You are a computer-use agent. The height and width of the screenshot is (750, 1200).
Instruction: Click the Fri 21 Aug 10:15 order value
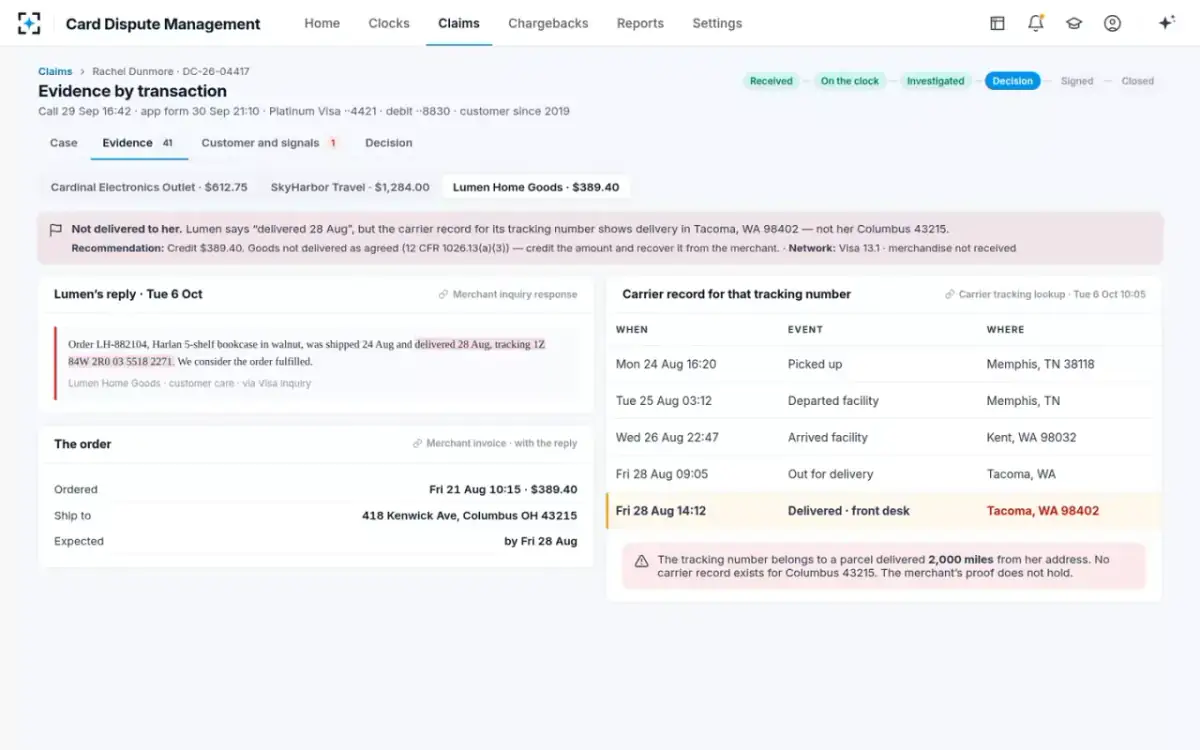503,490
